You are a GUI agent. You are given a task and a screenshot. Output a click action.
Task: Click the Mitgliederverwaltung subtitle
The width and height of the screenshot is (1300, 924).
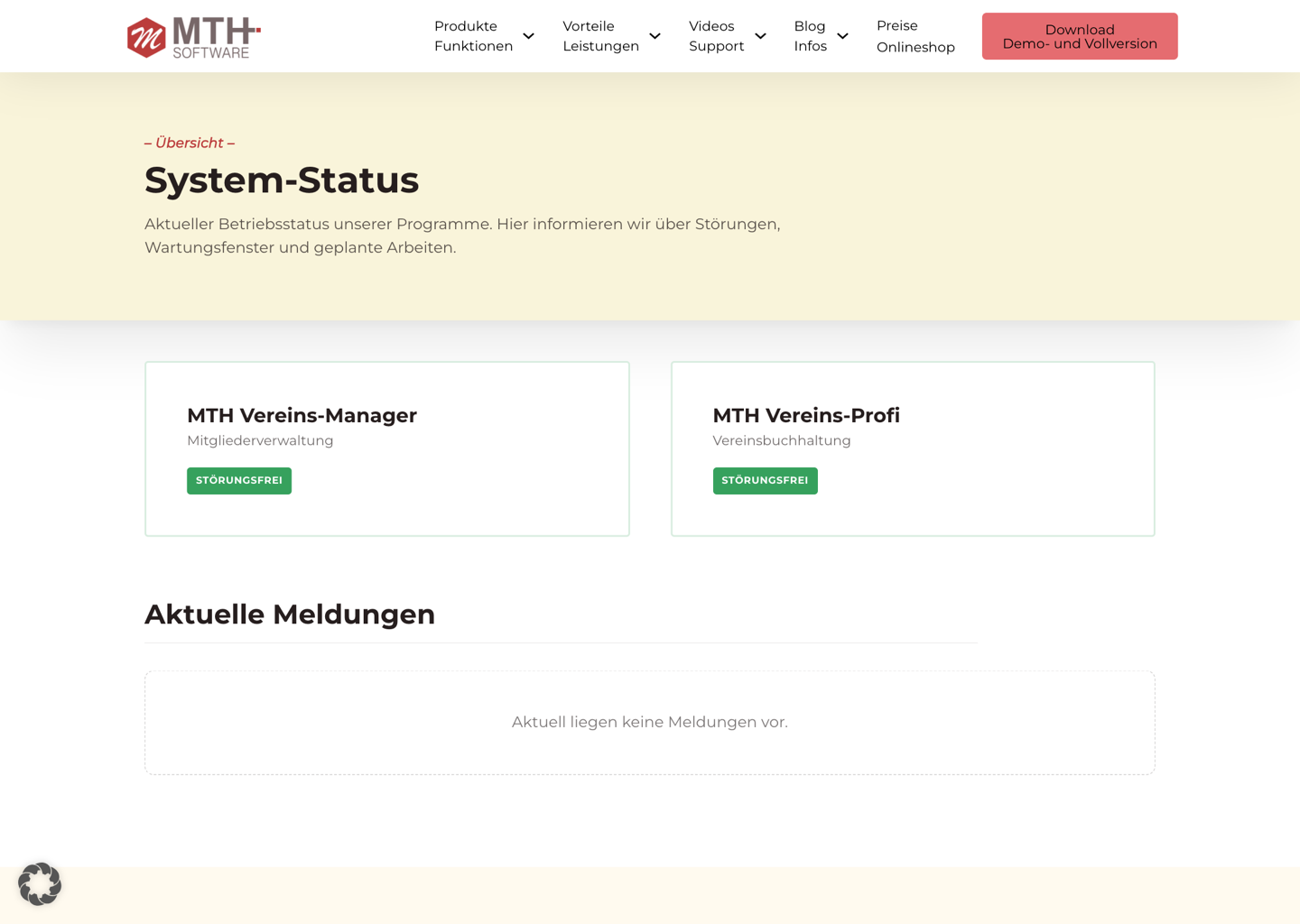(x=260, y=440)
